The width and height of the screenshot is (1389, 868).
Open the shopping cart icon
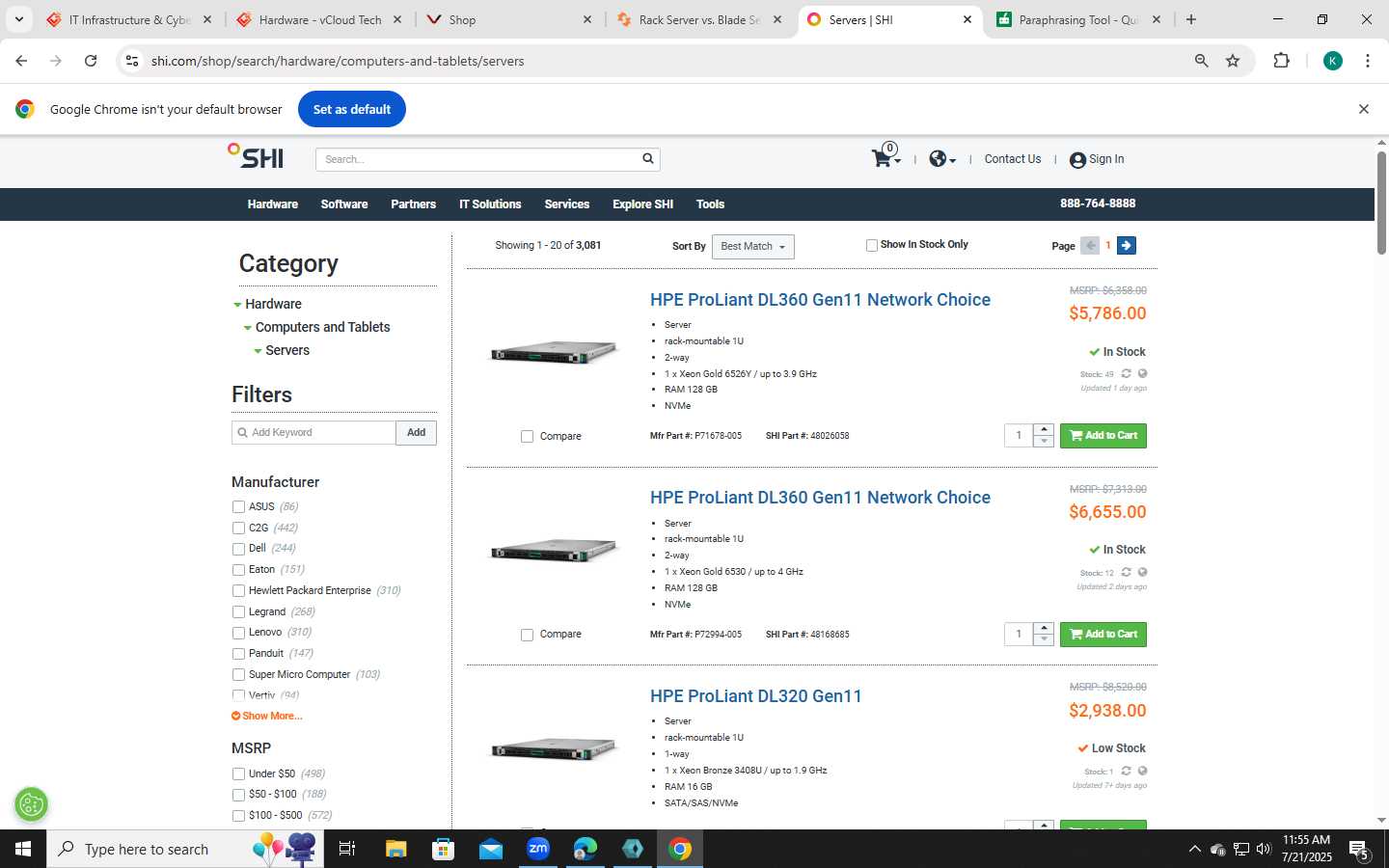coord(883,159)
